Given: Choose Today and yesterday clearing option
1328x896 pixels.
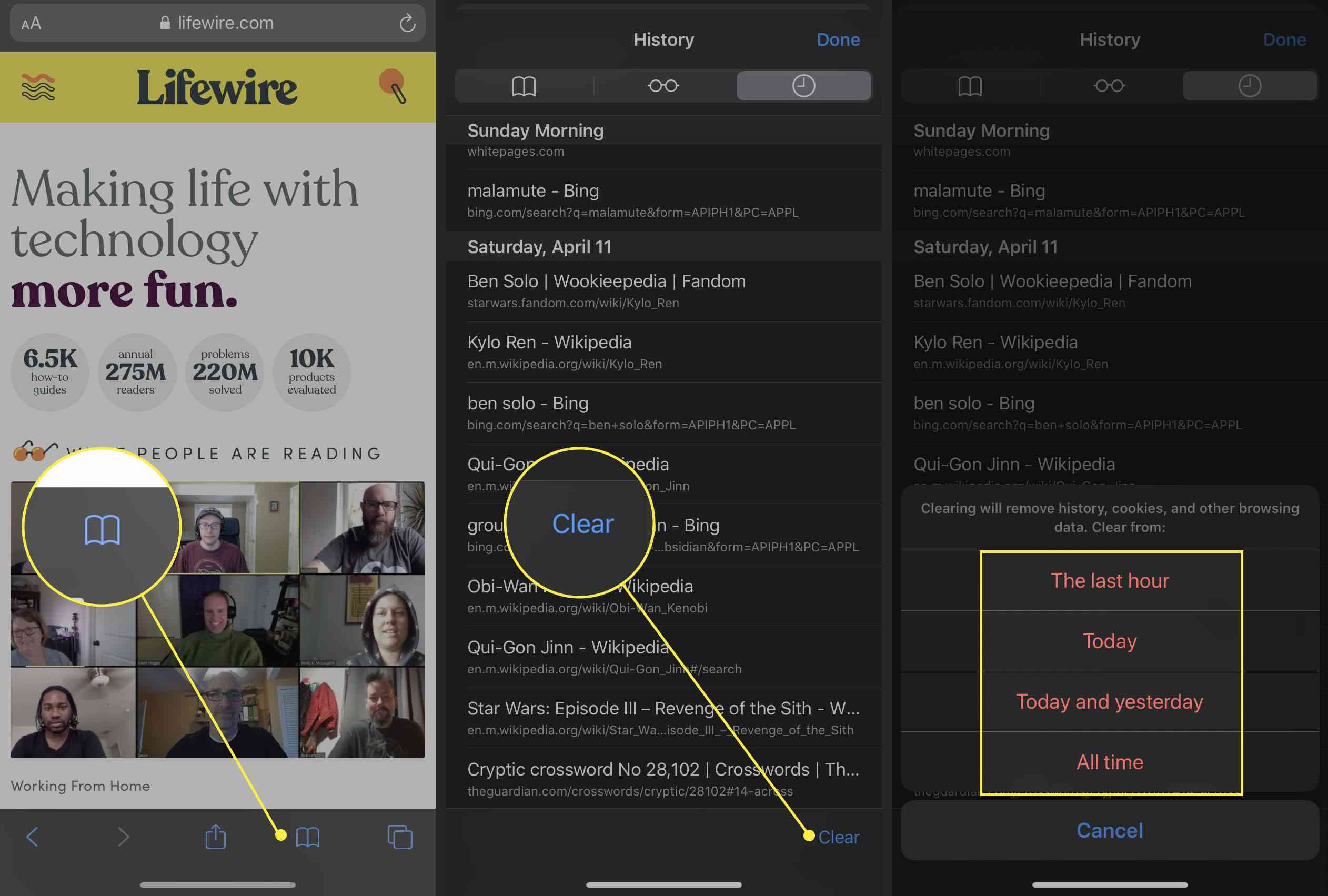Looking at the screenshot, I should pos(1110,702).
